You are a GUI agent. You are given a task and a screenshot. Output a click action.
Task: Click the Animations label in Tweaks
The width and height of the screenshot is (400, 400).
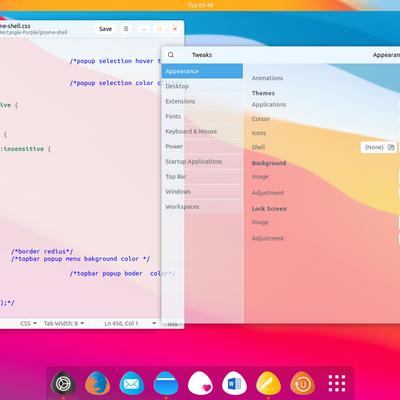[x=267, y=78]
